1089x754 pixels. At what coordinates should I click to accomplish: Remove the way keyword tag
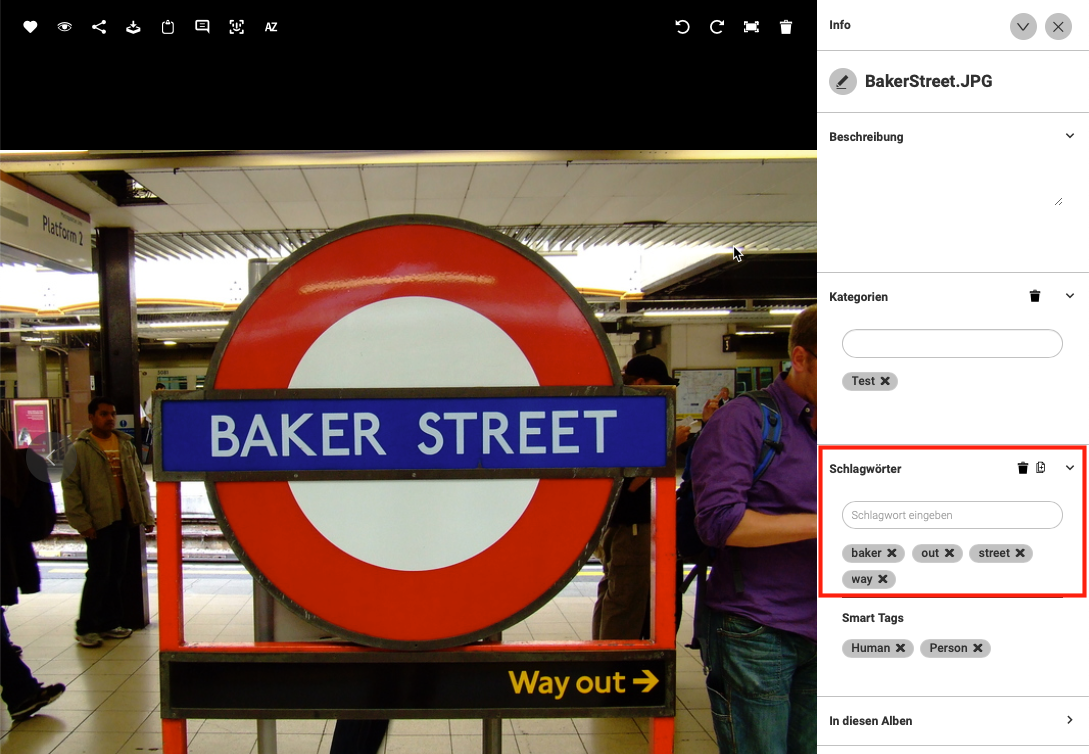pyautogui.click(x=883, y=579)
